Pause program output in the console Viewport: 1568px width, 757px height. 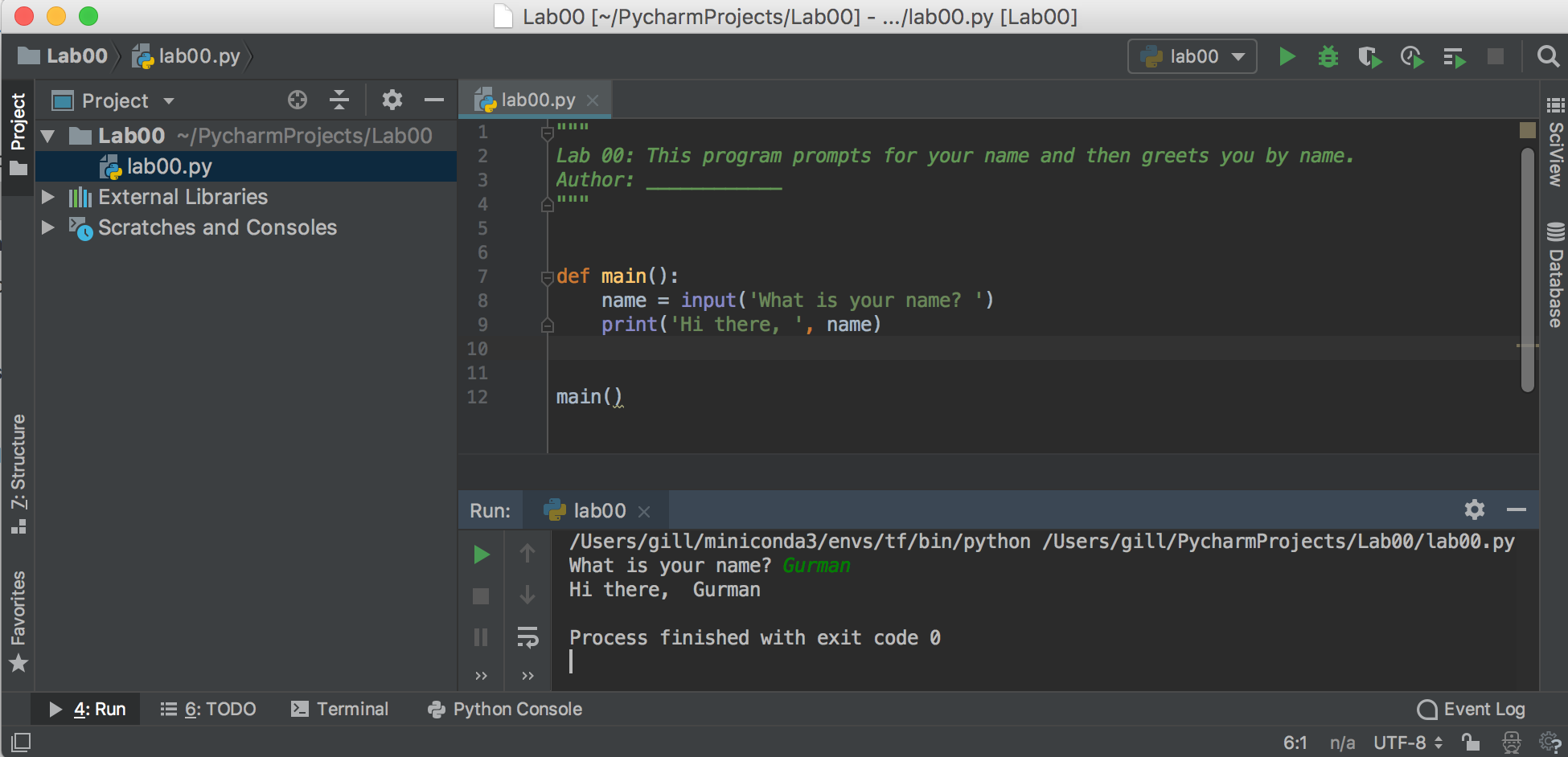481,637
